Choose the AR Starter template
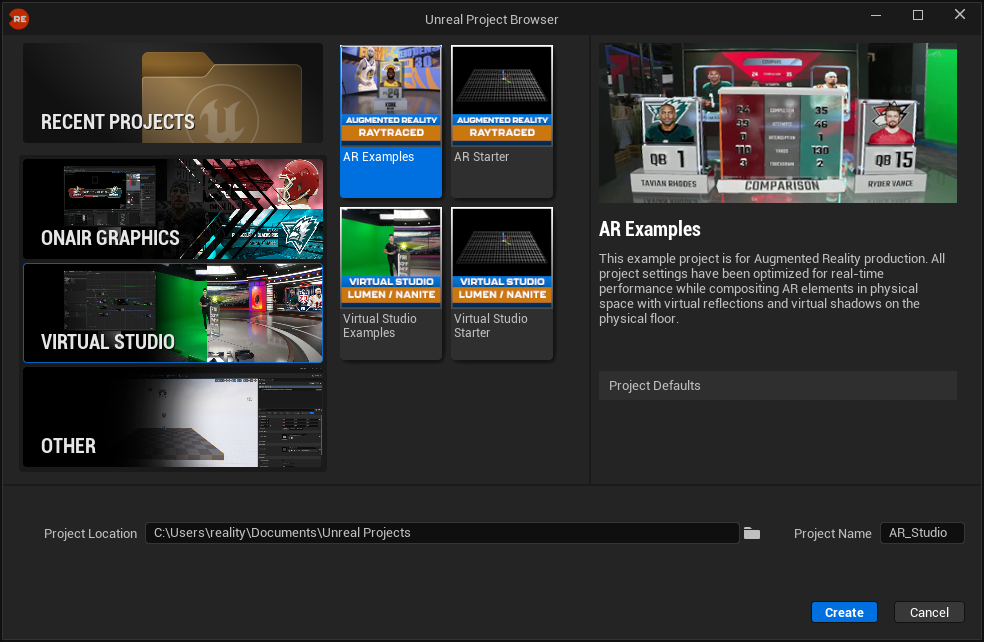This screenshot has height=642, width=984. coord(502,121)
